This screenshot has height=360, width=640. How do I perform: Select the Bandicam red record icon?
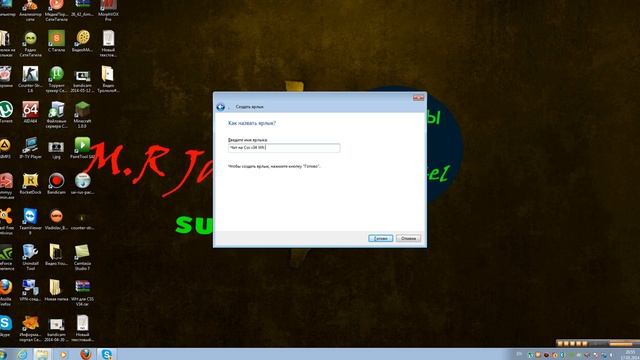click(x=56, y=183)
